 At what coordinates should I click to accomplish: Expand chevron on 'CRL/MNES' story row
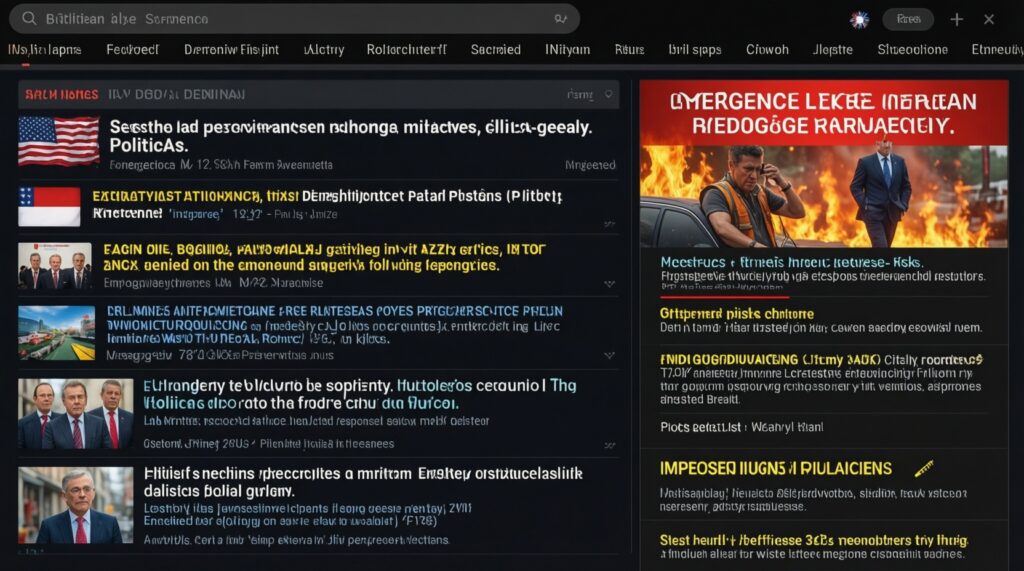[609, 355]
